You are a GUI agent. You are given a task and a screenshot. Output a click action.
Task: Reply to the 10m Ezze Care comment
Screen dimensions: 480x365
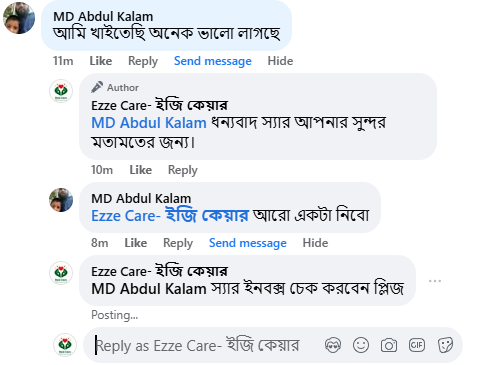183,170
